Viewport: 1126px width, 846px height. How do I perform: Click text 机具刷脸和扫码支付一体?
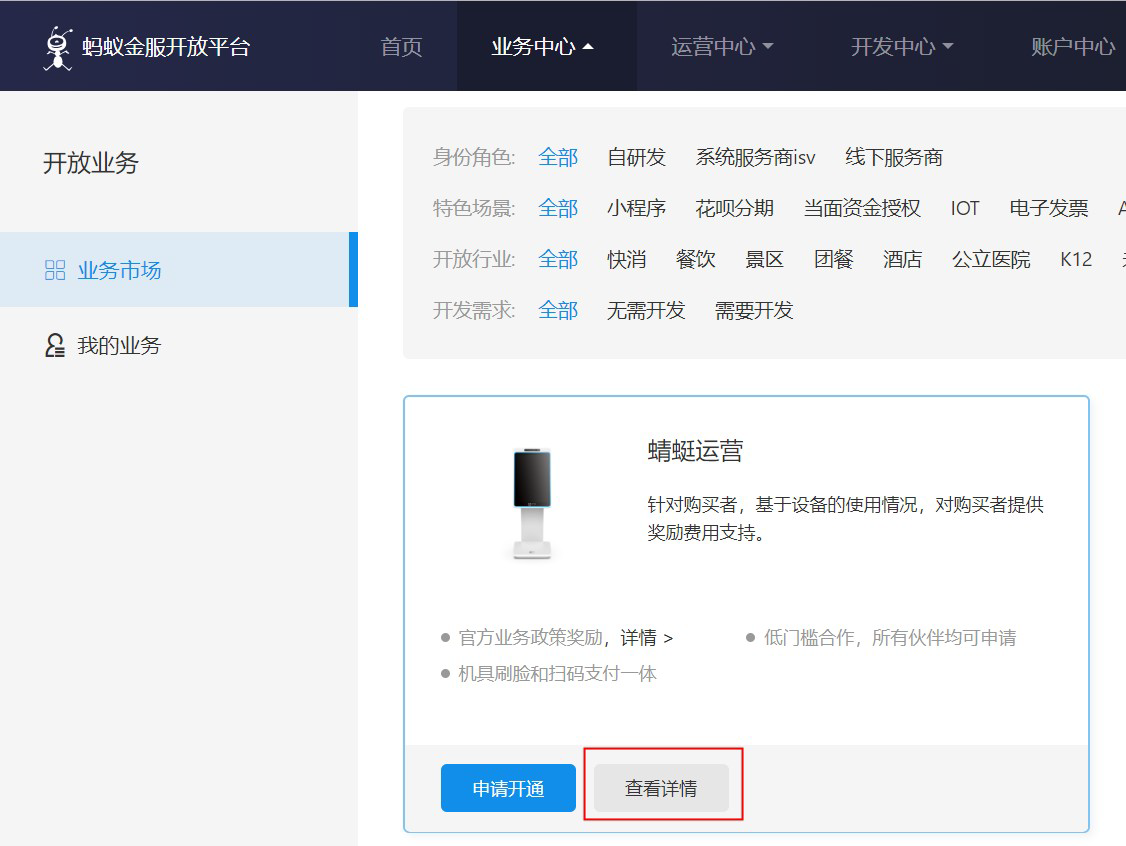(557, 674)
